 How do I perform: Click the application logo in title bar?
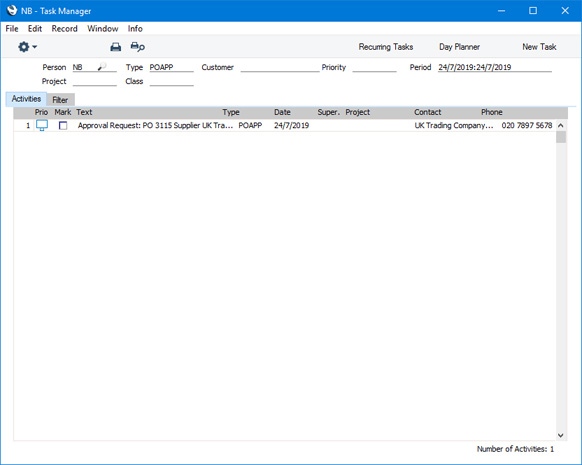tap(12, 10)
